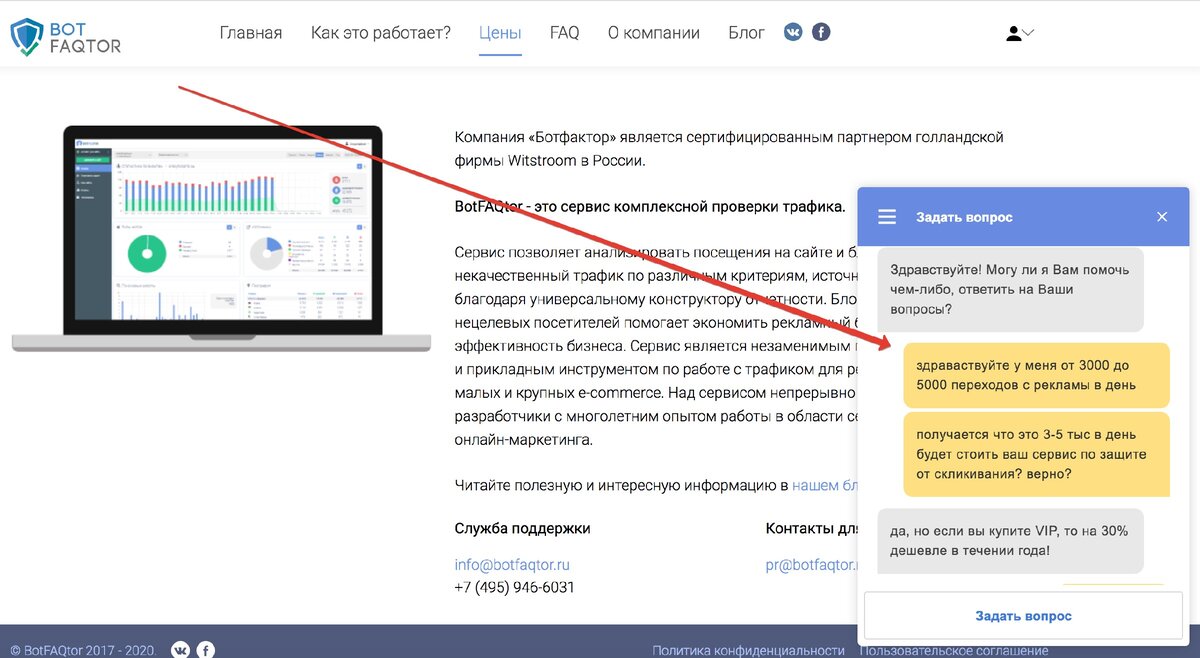Click message about 3000 до 5000 переходов

click(1036, 375)
